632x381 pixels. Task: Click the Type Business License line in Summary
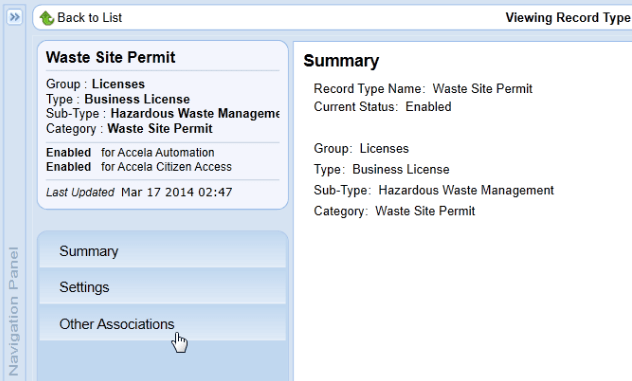pyautogui.click(x=381, y=169)
